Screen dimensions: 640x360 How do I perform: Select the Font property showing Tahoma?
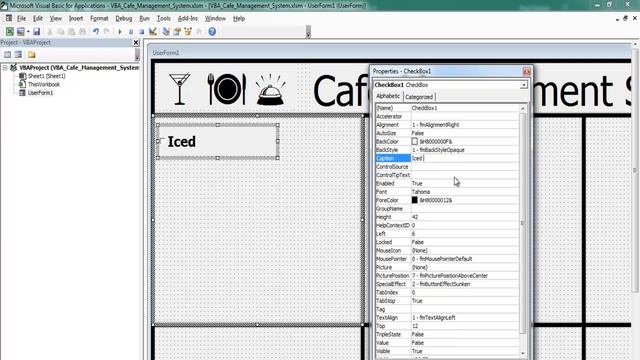point(447,192)
